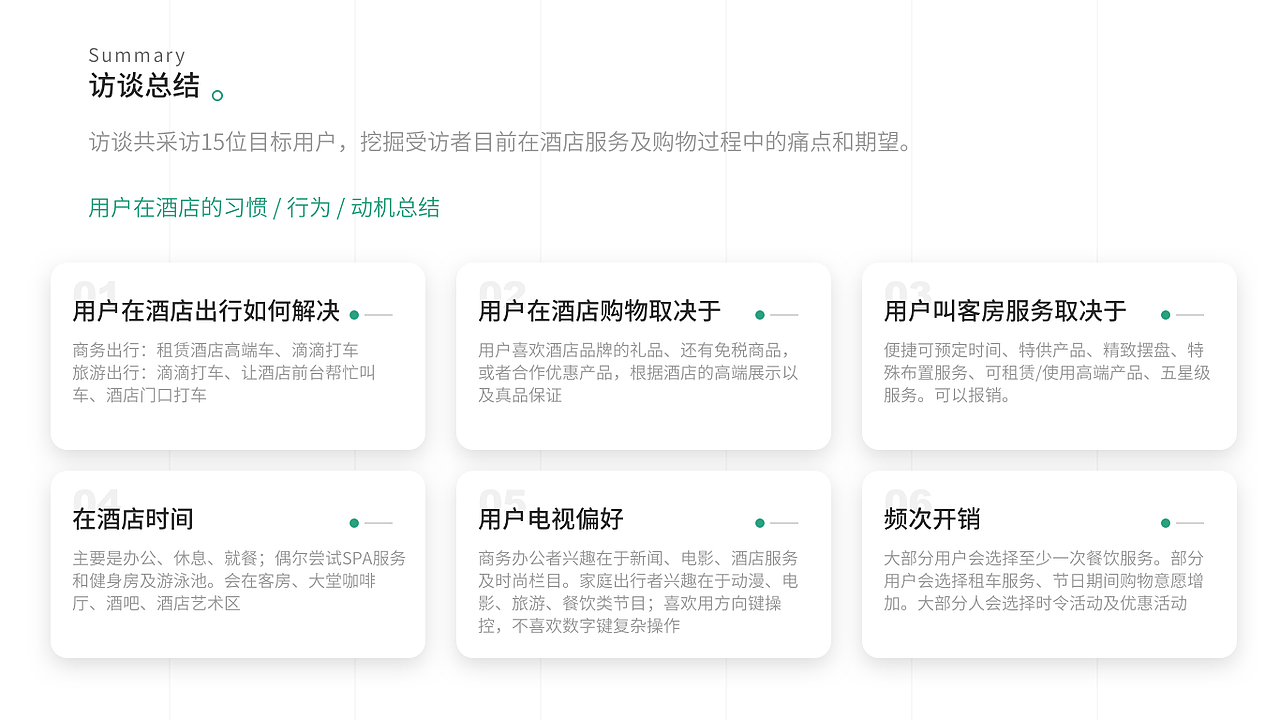Screen dimensions: 1280x720
Task: Expand the 用户叫客房服务取决于 card
Action: [x=1048, y=355]
